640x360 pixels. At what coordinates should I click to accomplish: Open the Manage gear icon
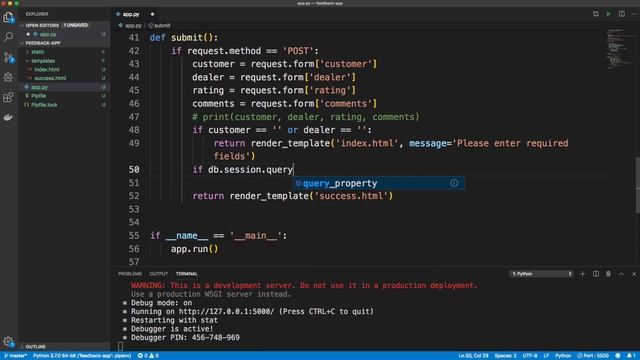coord(8,341)
